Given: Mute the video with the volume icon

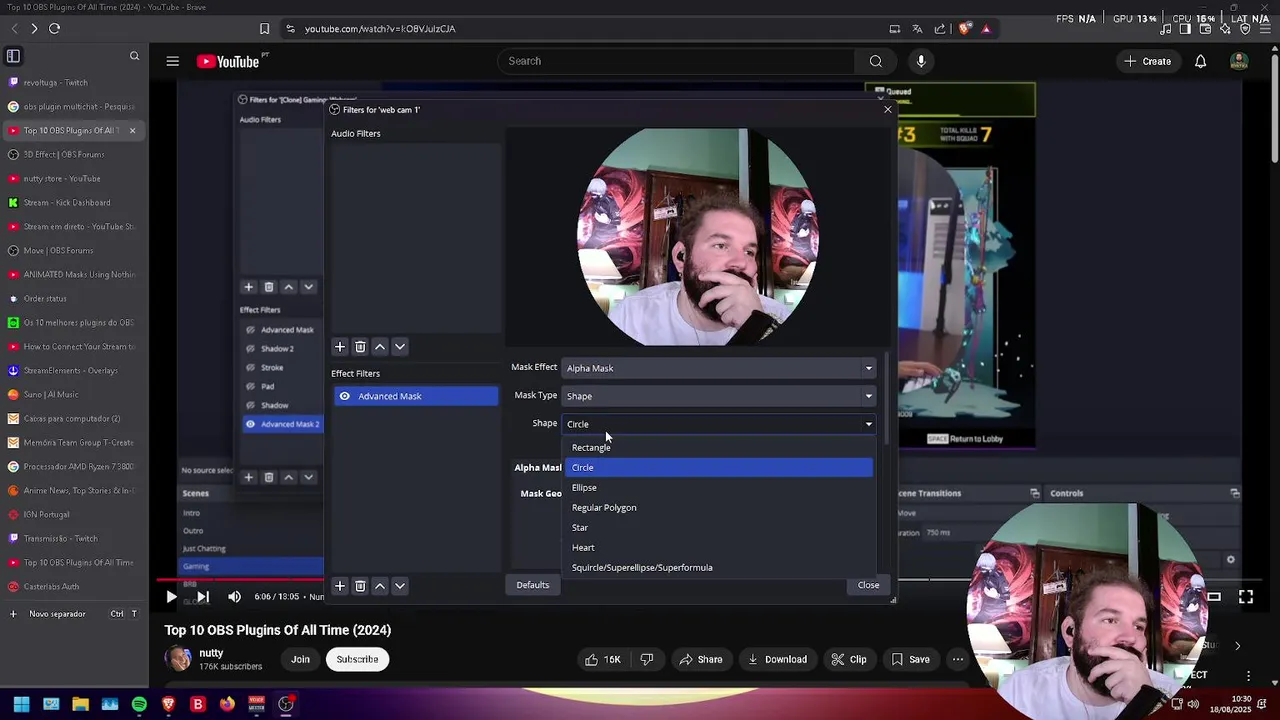Looking at the screenshot, I should click(x=234, y=597).
